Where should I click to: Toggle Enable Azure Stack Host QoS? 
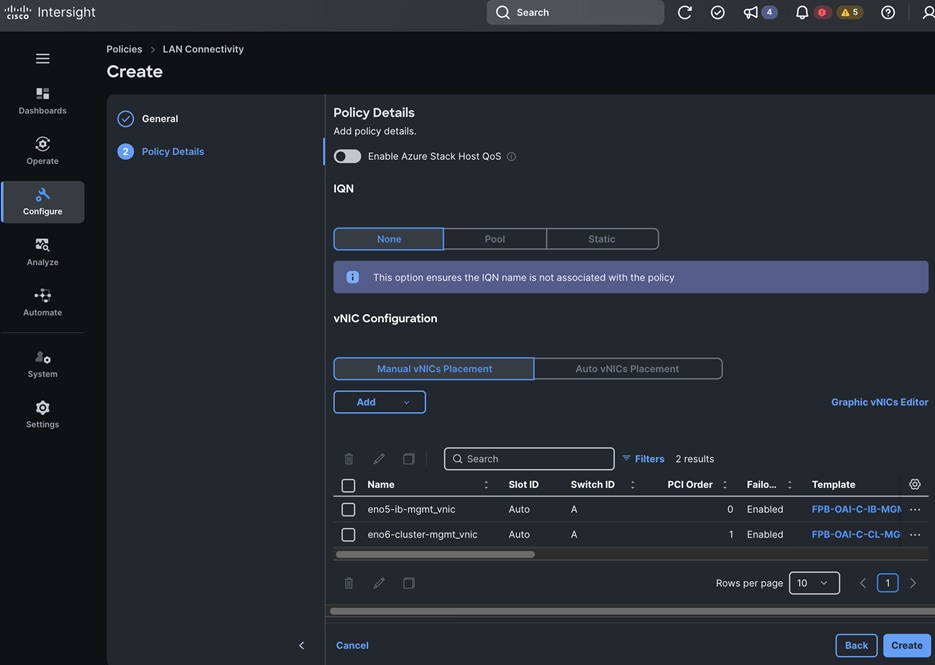347,156
